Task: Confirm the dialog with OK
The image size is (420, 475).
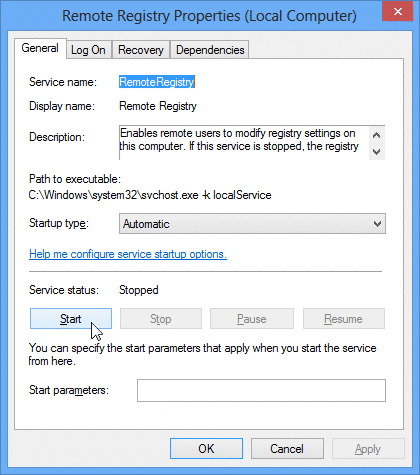Action: (x=206, y=449)
